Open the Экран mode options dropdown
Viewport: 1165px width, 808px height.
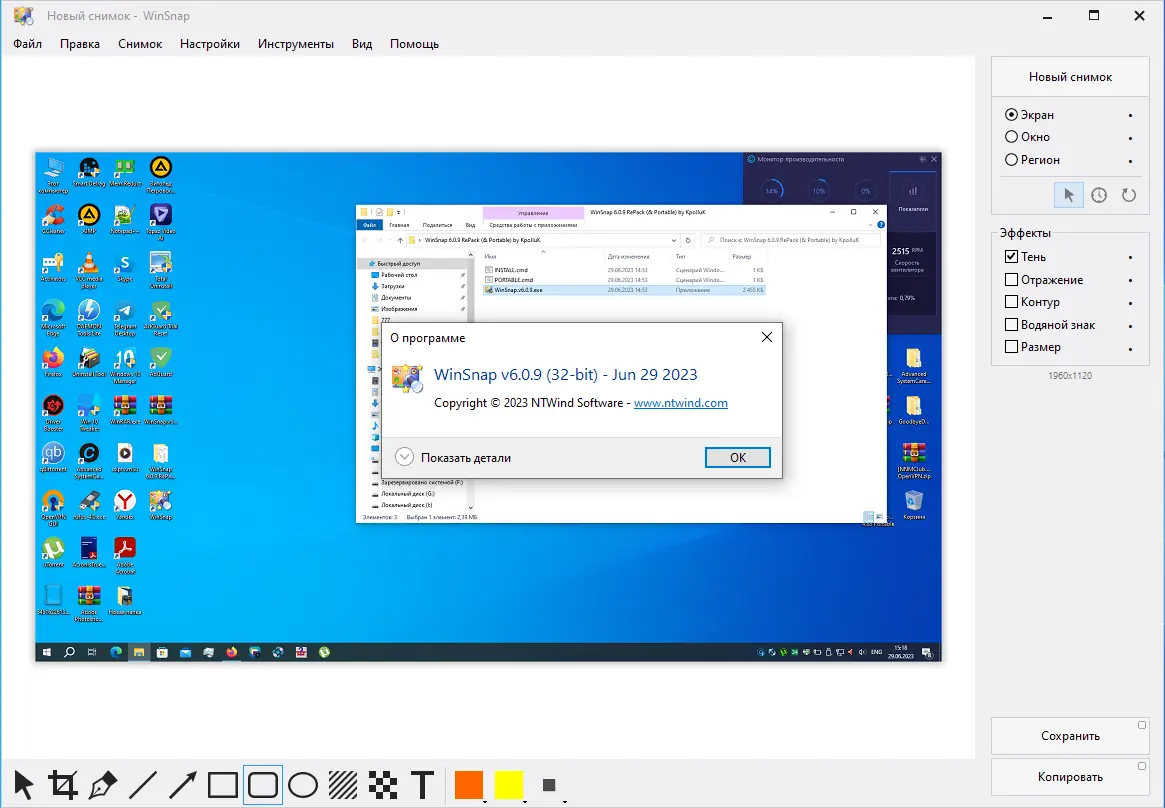click(1131, 114)
